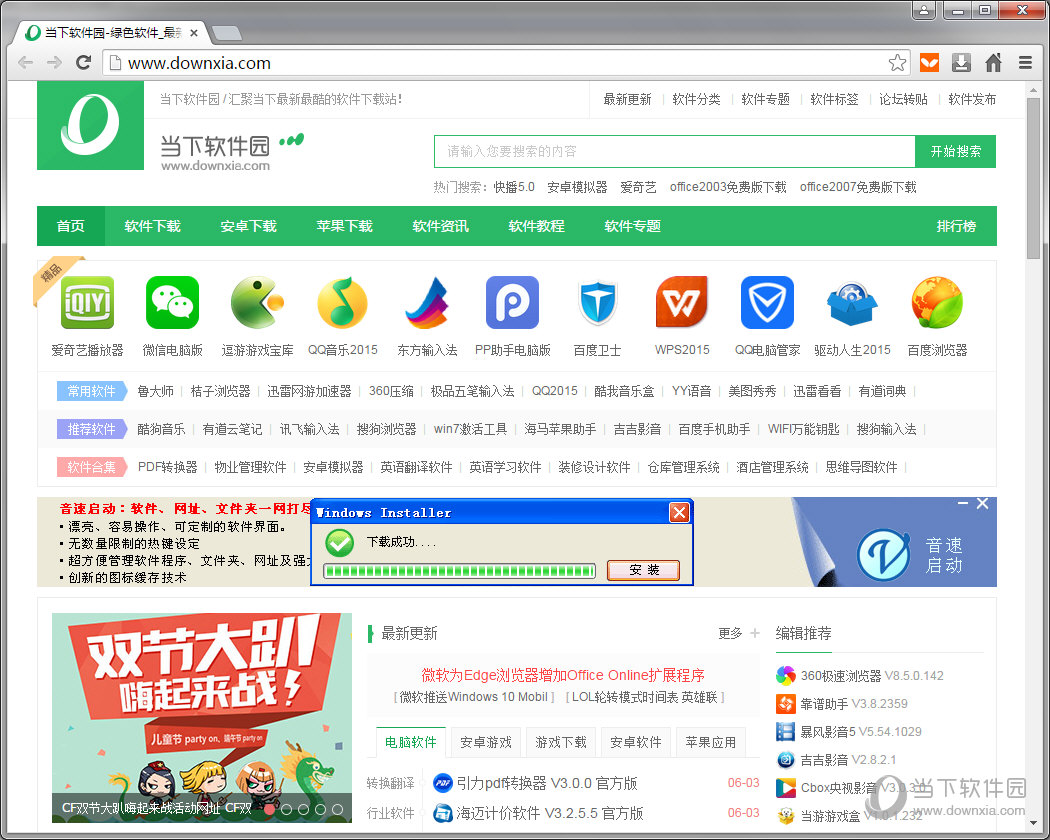Image resolution: width=1050 pixels, height=840 pixels.
Task: Open the 爱奇艺播放器 app icon
Action: point(87,303)
